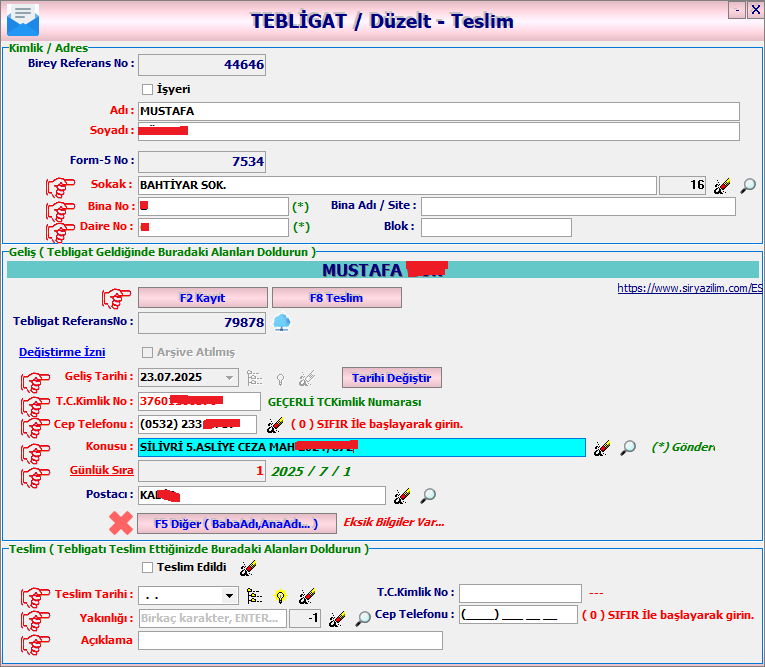This screenshot has width=765, height=667.
Task: Click the light bulb icon next to Teslim Tarihi
Action: (281, 596)
